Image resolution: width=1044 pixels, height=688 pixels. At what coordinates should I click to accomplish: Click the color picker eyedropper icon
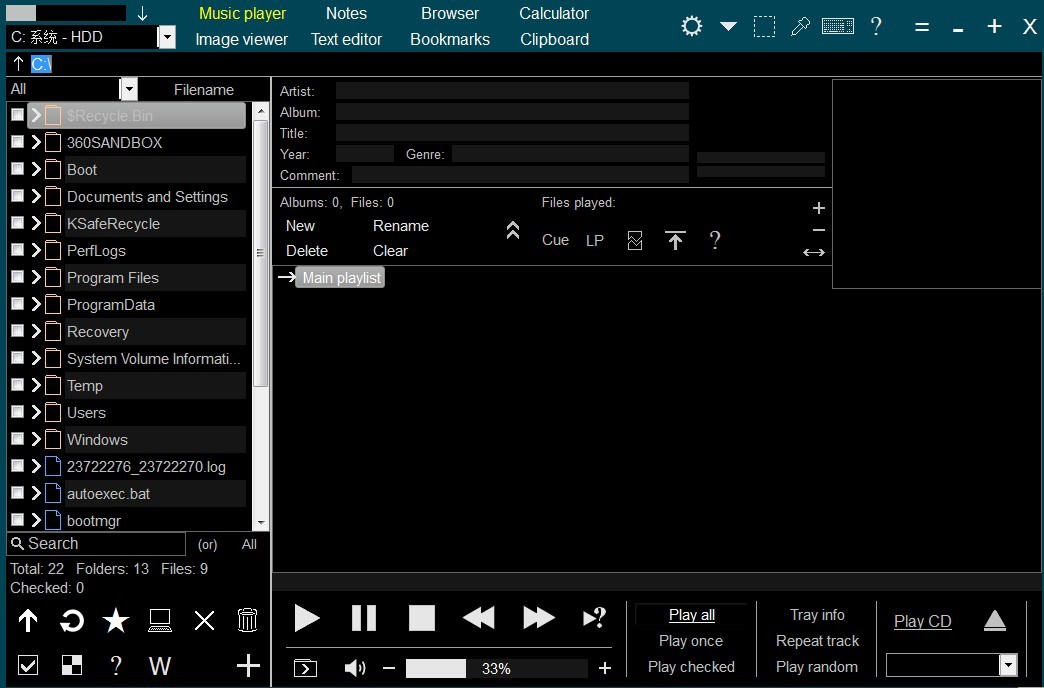[x=800, y=27]
